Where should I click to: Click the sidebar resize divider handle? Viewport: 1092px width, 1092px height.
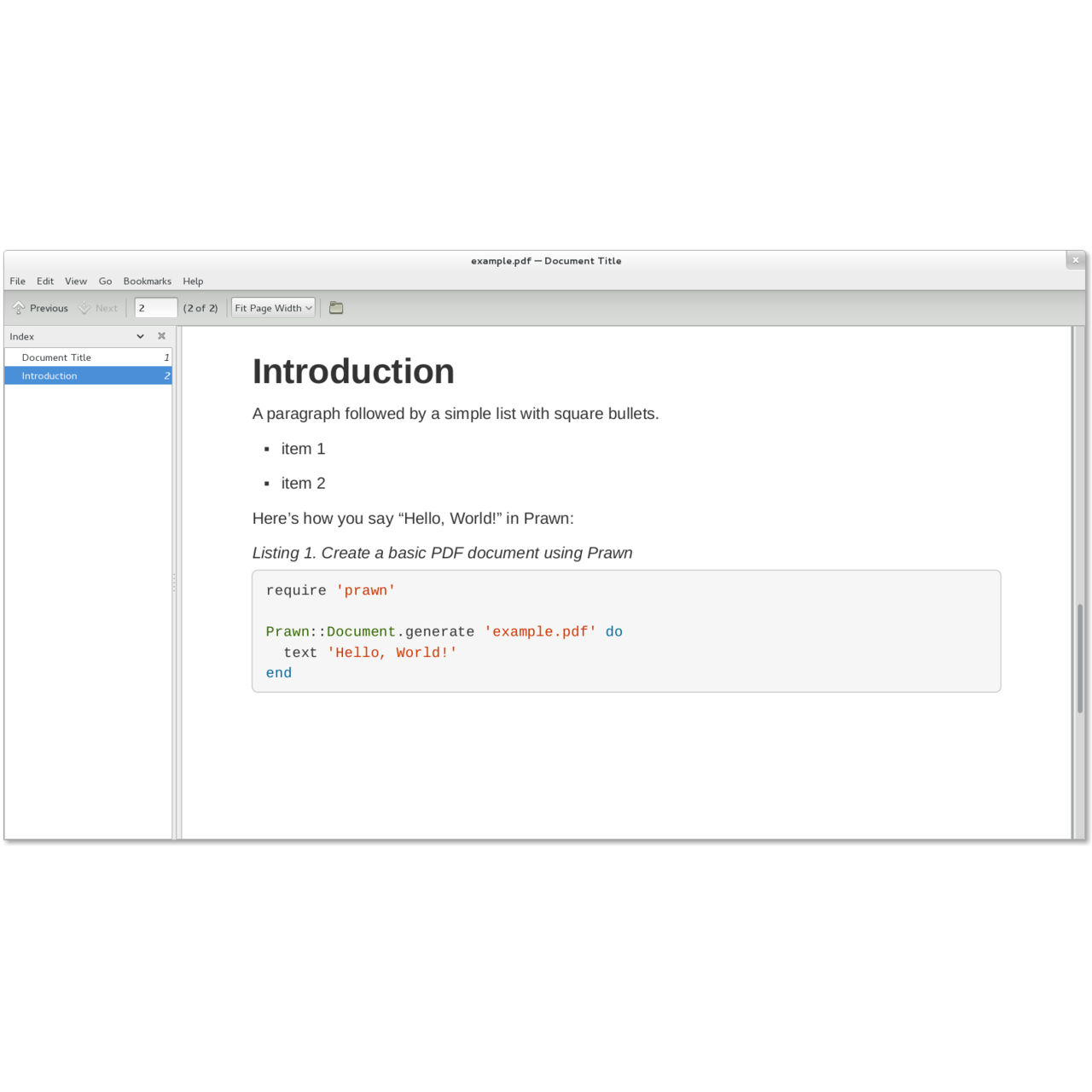point(174,583)
